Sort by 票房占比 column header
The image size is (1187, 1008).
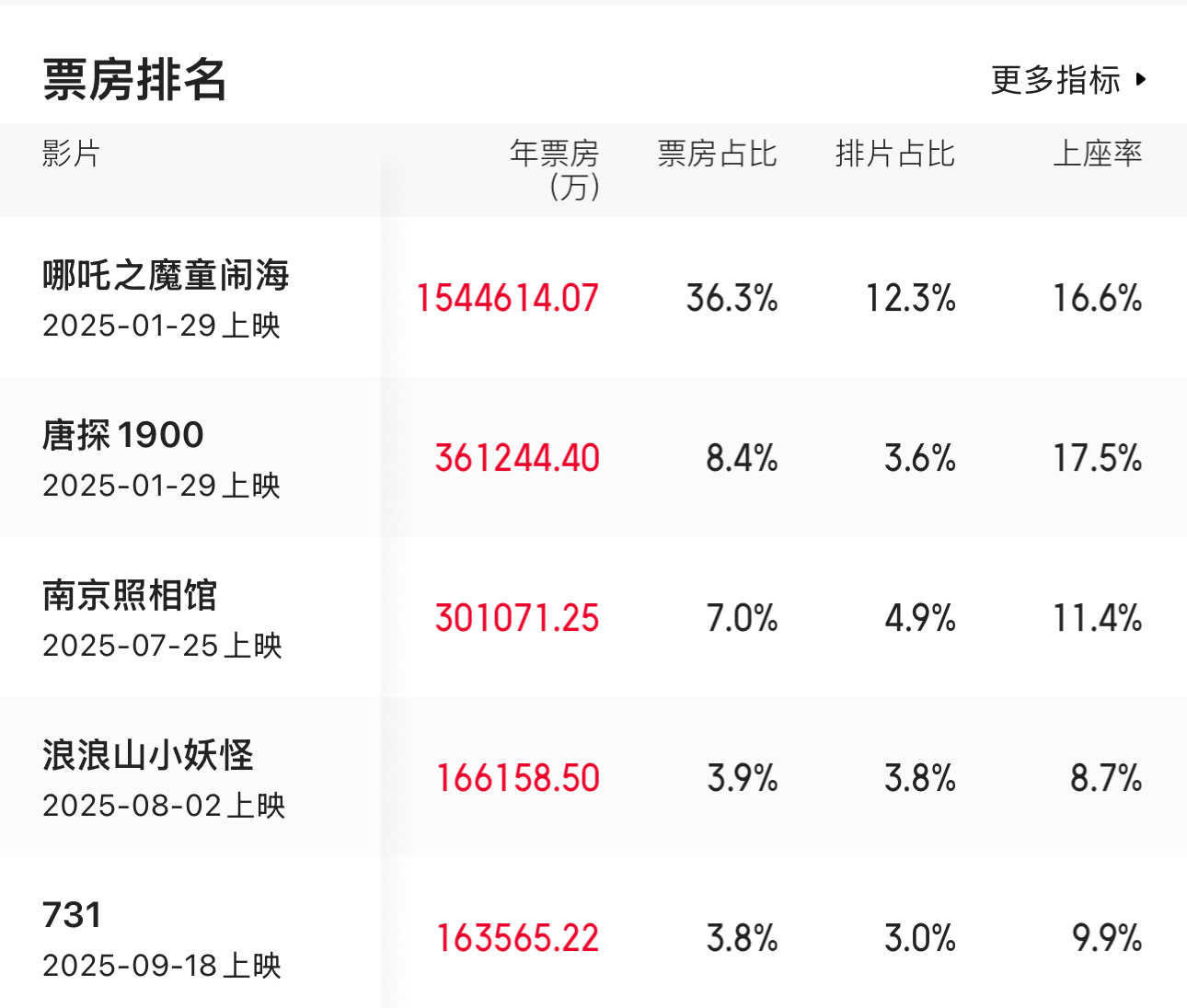pos(717,154)
